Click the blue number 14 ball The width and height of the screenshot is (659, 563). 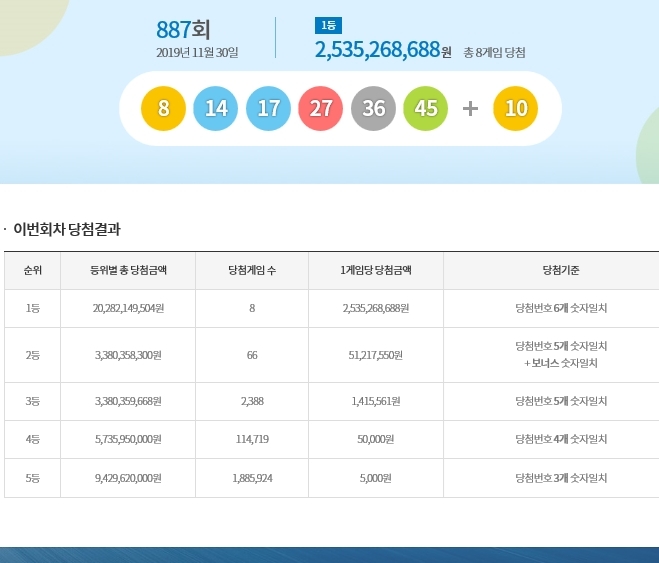click(x=216, y=109)
